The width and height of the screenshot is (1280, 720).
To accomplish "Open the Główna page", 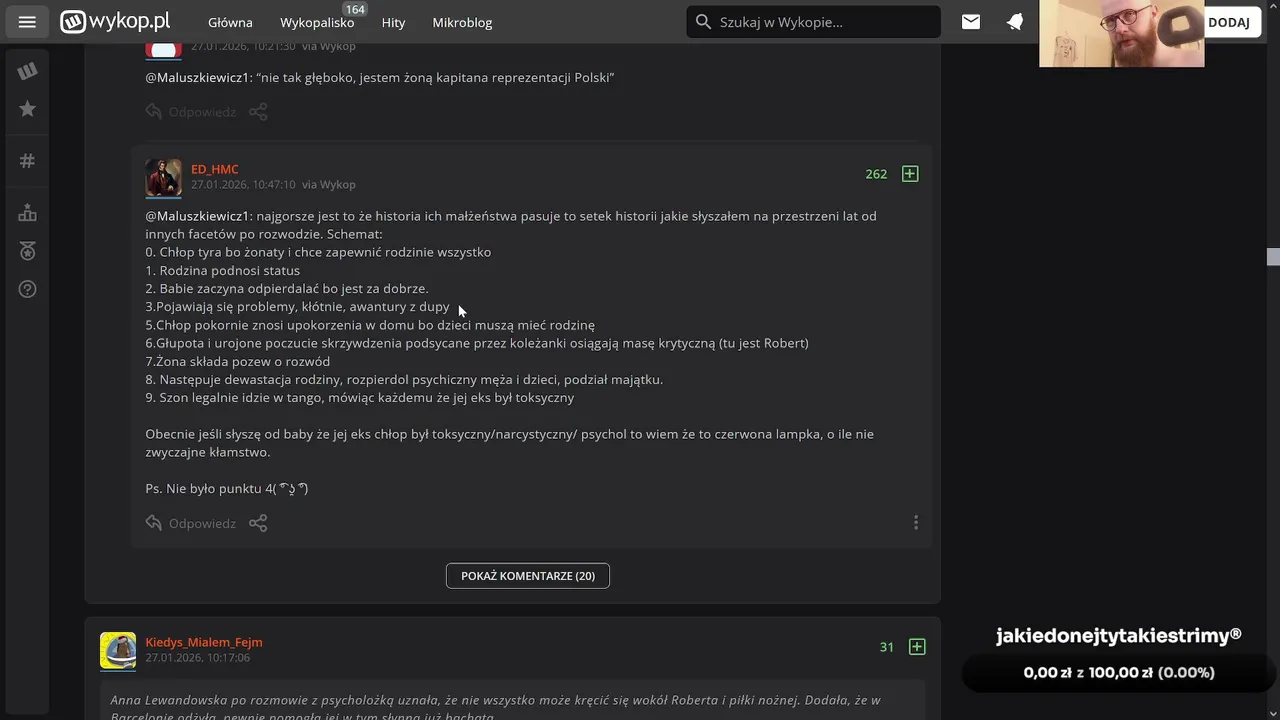I will tap(230, 22).
